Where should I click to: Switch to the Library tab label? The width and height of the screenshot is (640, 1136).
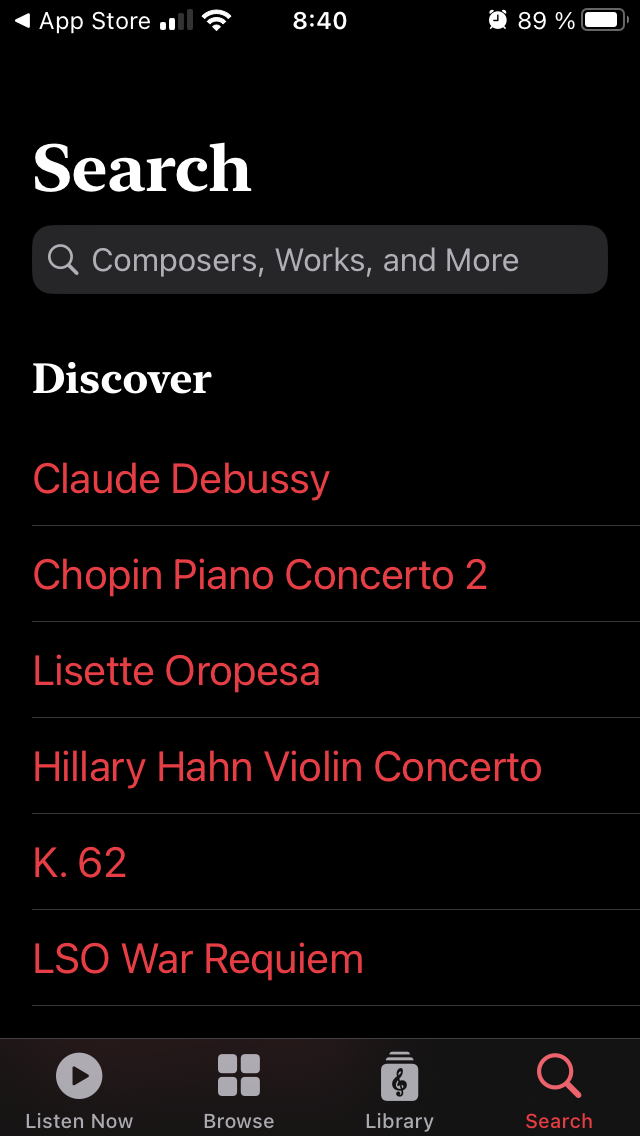coord(399,1121)
